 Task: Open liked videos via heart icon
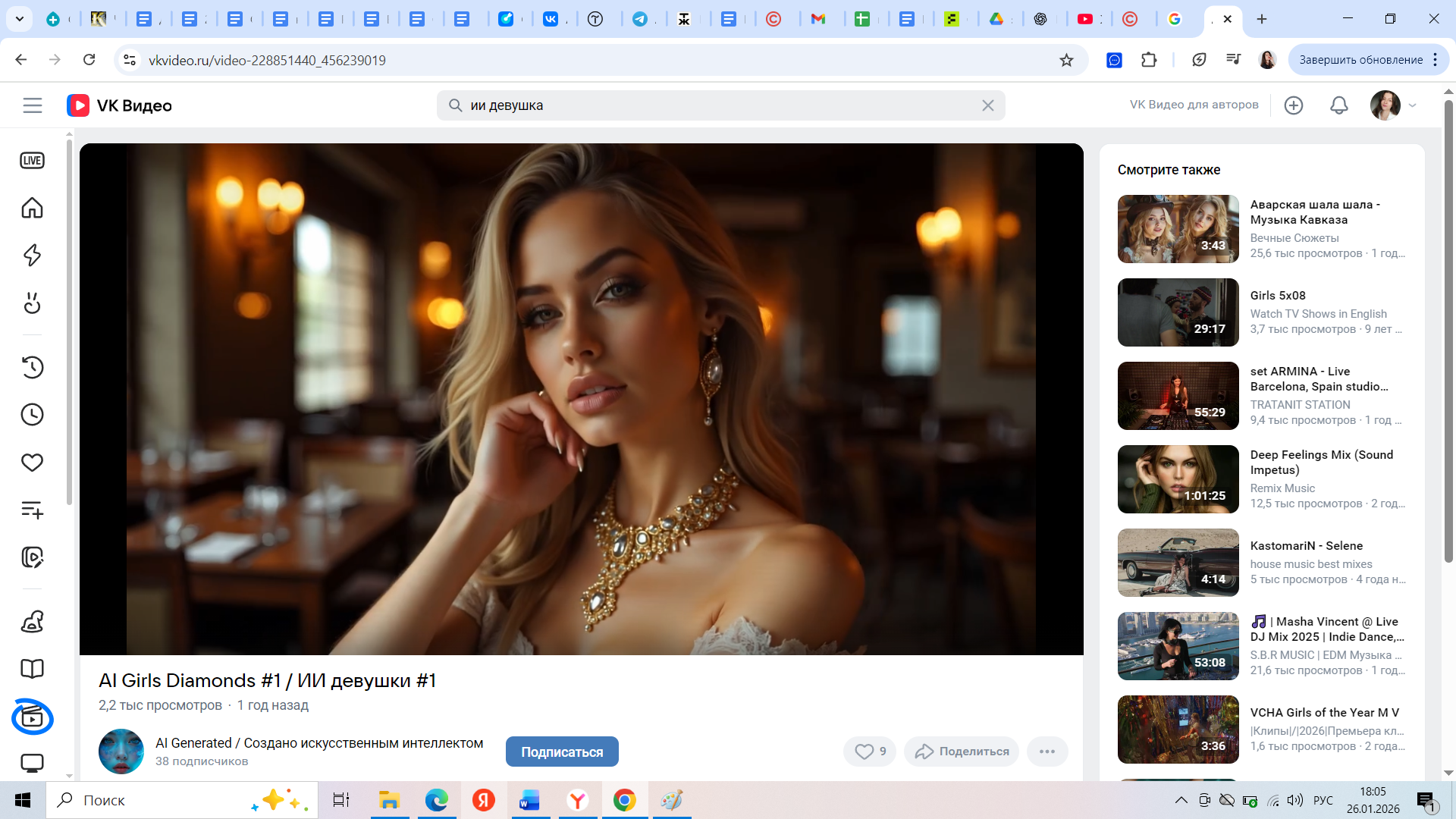pos(32,462)
